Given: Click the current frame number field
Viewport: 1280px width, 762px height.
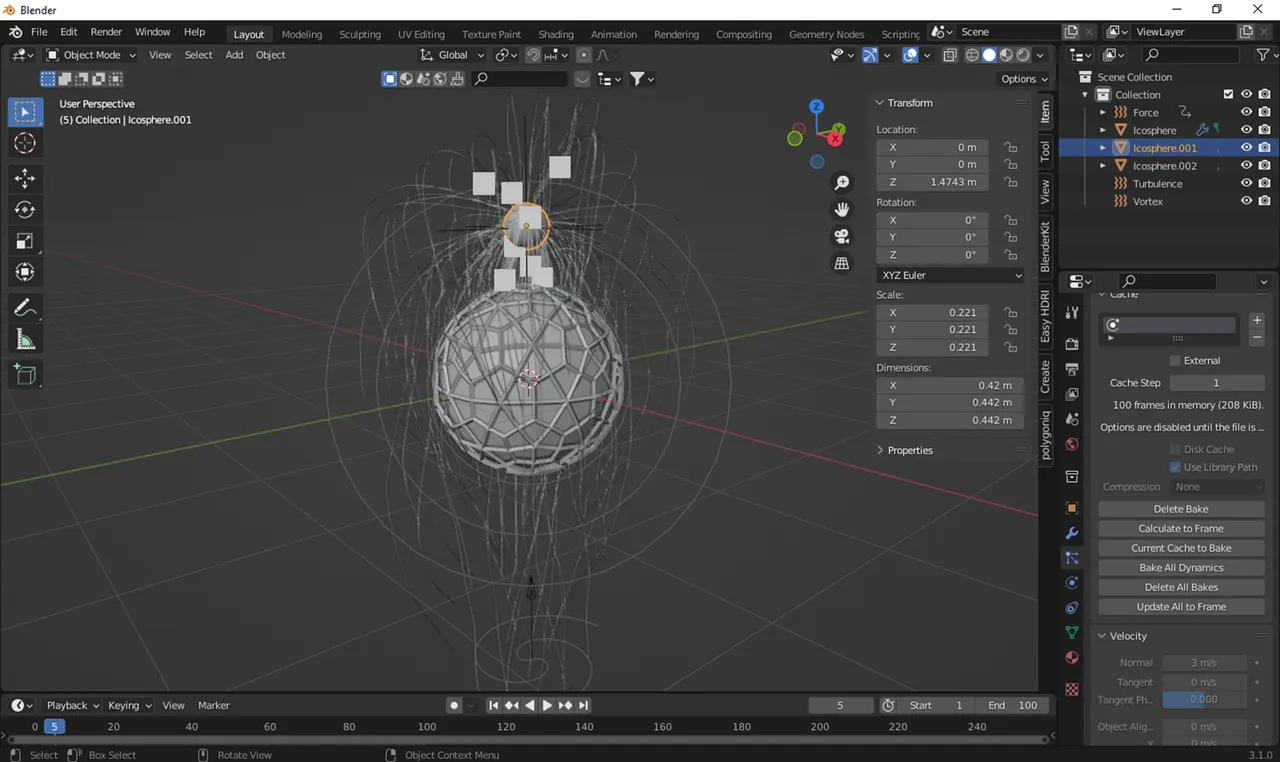Looking at the screenshot, I should pyautogui.click(x=840, y=705).
